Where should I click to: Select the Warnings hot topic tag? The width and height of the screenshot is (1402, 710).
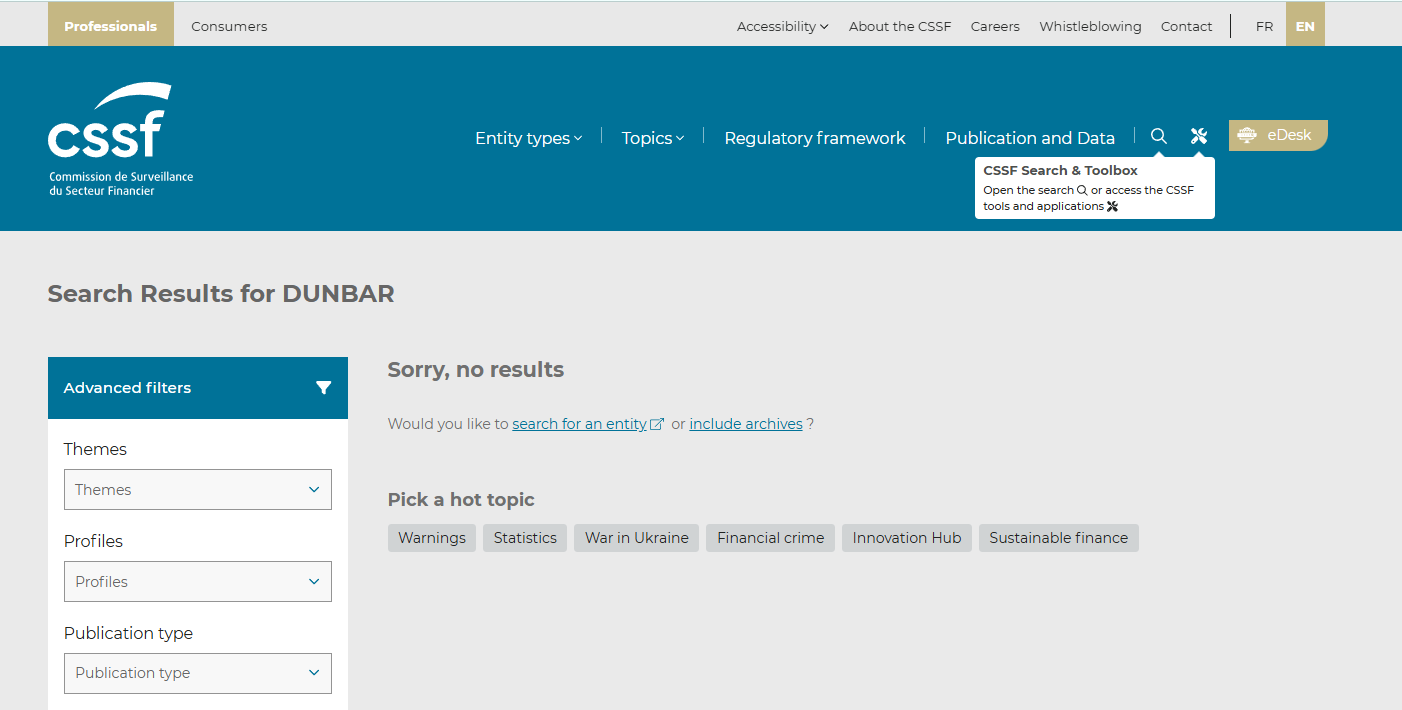click(432, 538)
